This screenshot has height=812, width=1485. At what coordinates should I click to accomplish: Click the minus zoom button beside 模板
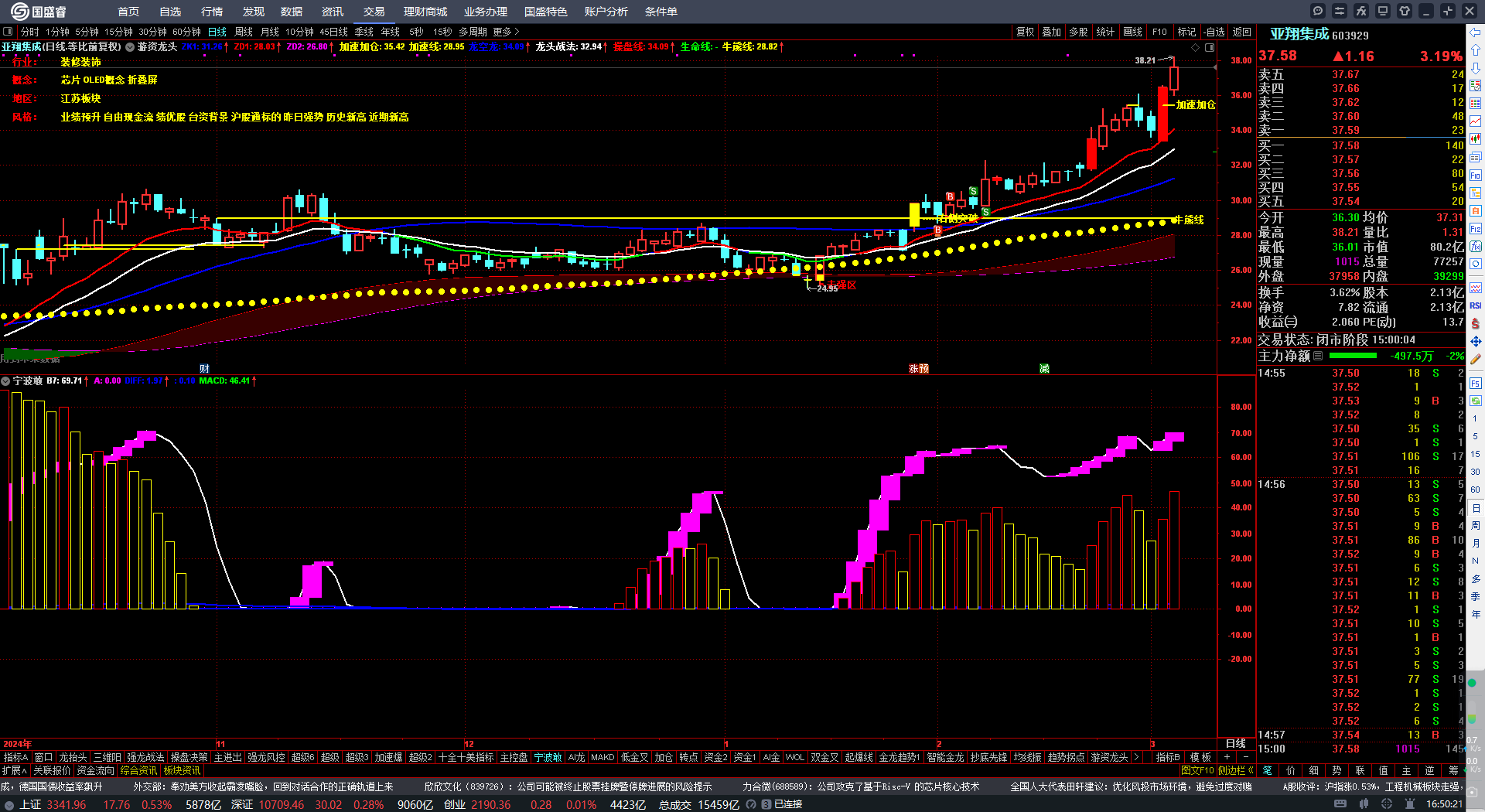[x=1246, y=757]
